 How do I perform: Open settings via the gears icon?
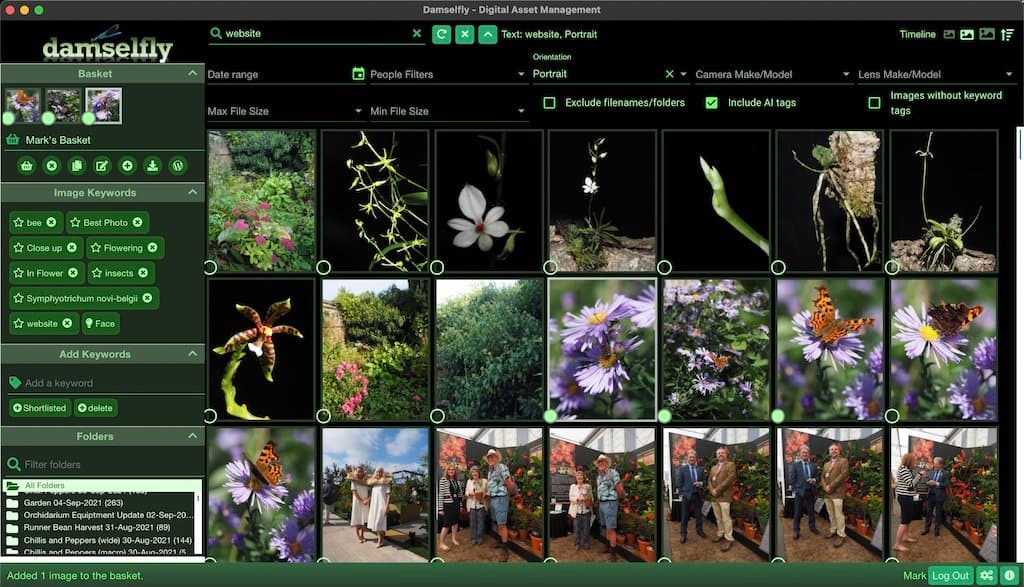tap(986, 576)
